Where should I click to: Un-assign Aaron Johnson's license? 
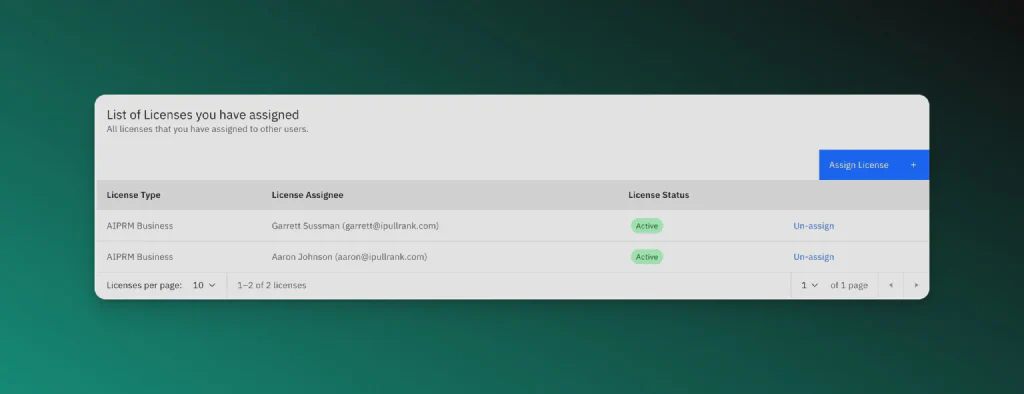tap(813, 257)
